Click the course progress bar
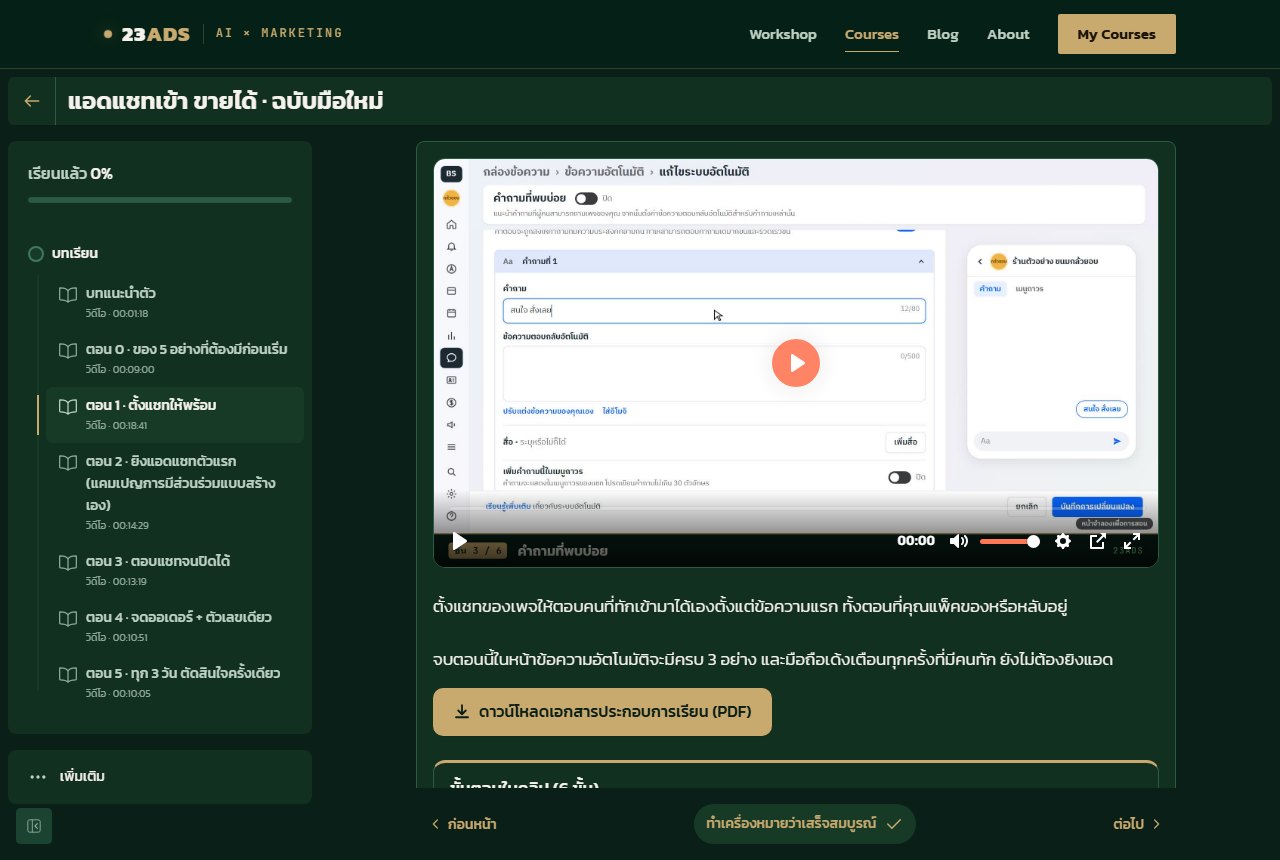 pos(160,200)
